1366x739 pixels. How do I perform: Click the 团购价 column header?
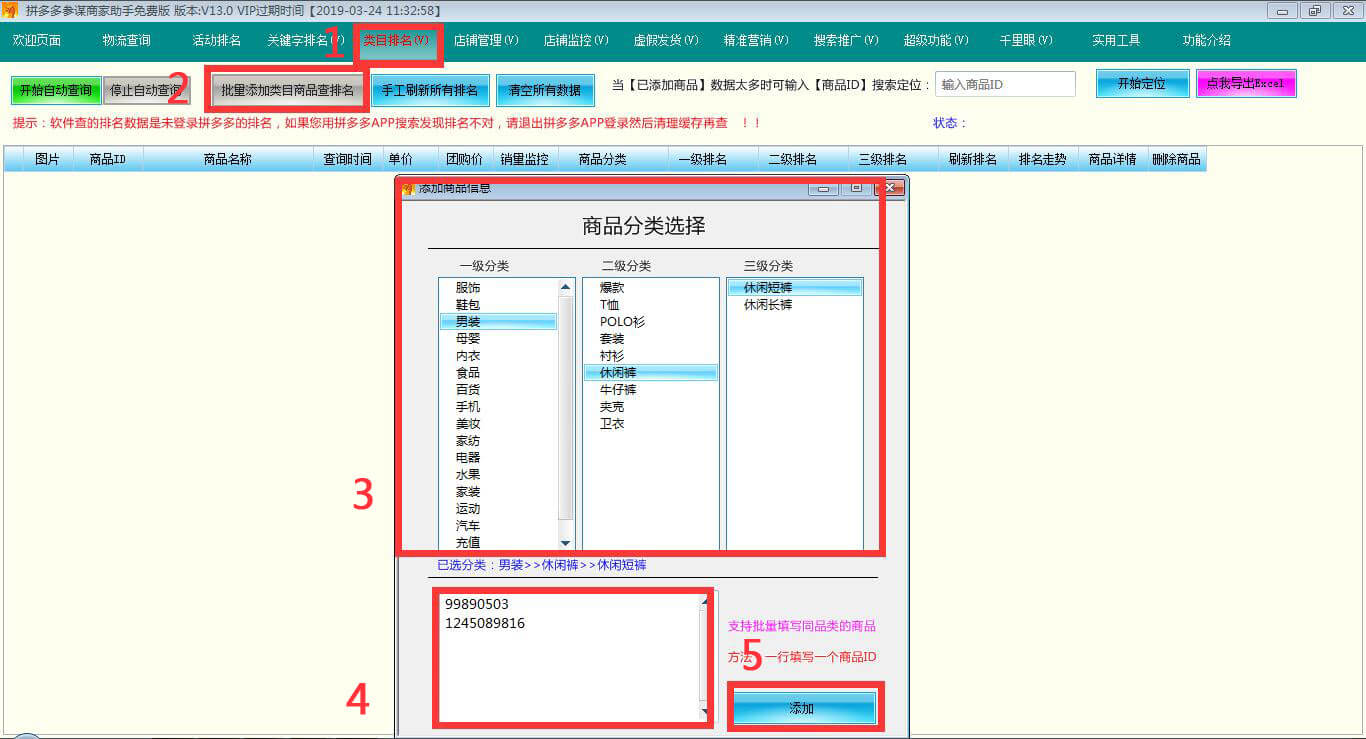pos(464,159)
